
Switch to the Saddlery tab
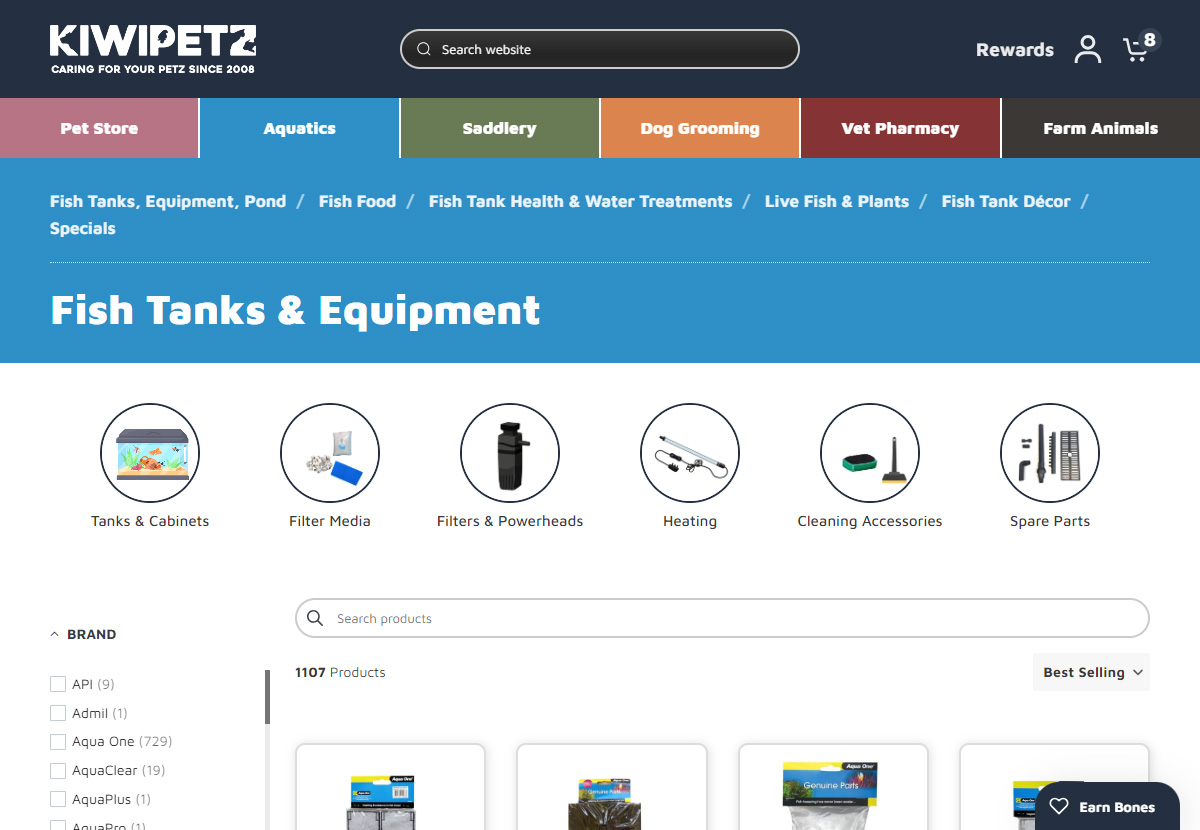500,128
